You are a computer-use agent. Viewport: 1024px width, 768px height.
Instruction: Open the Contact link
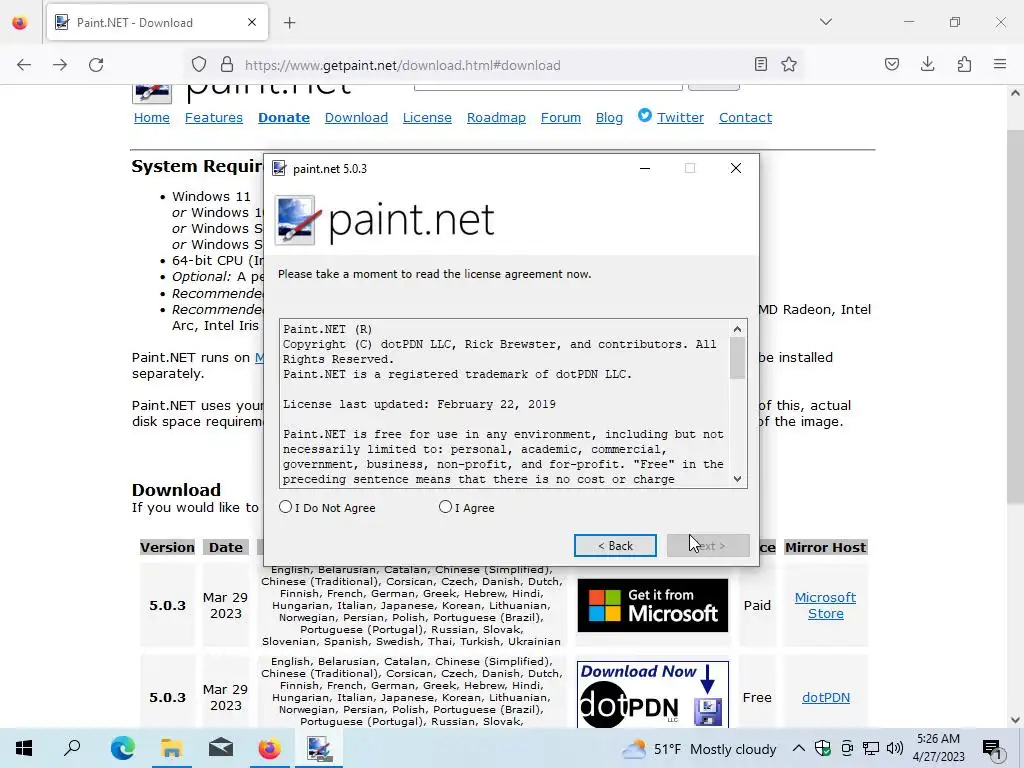745,118
